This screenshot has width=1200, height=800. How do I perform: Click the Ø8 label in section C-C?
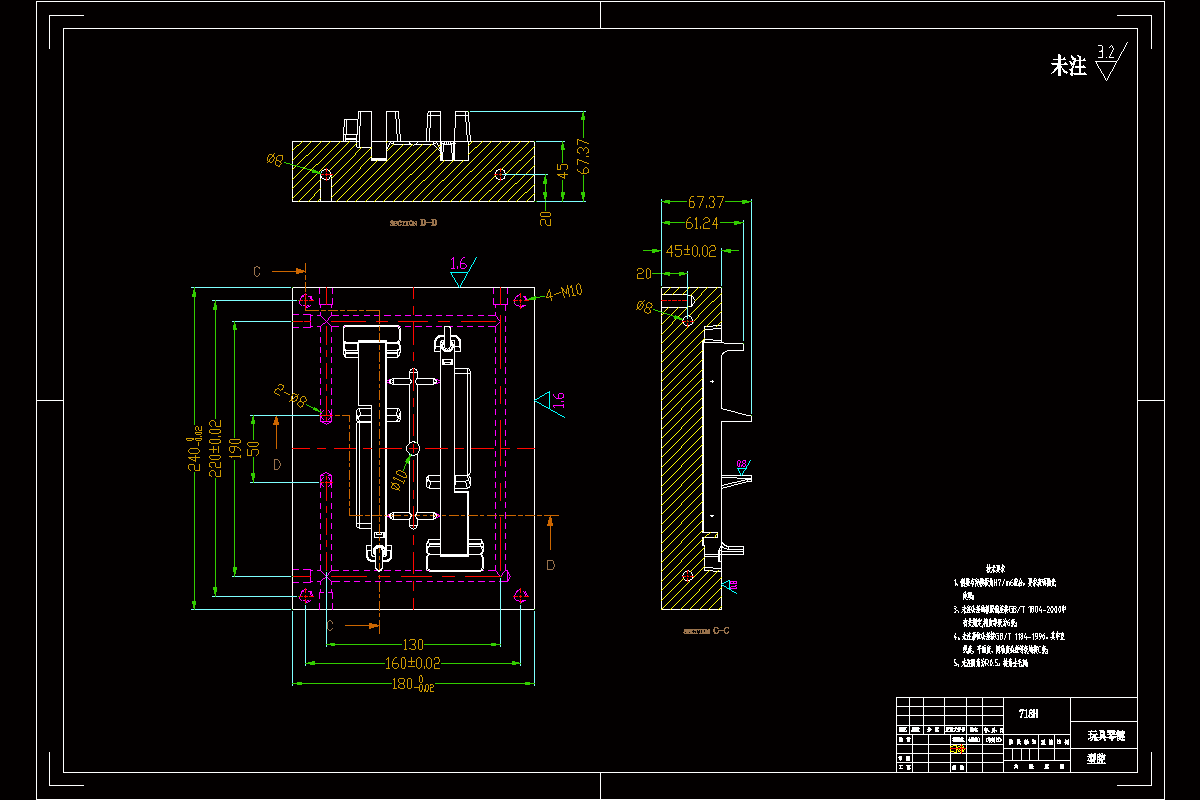(x=645, y=308)
